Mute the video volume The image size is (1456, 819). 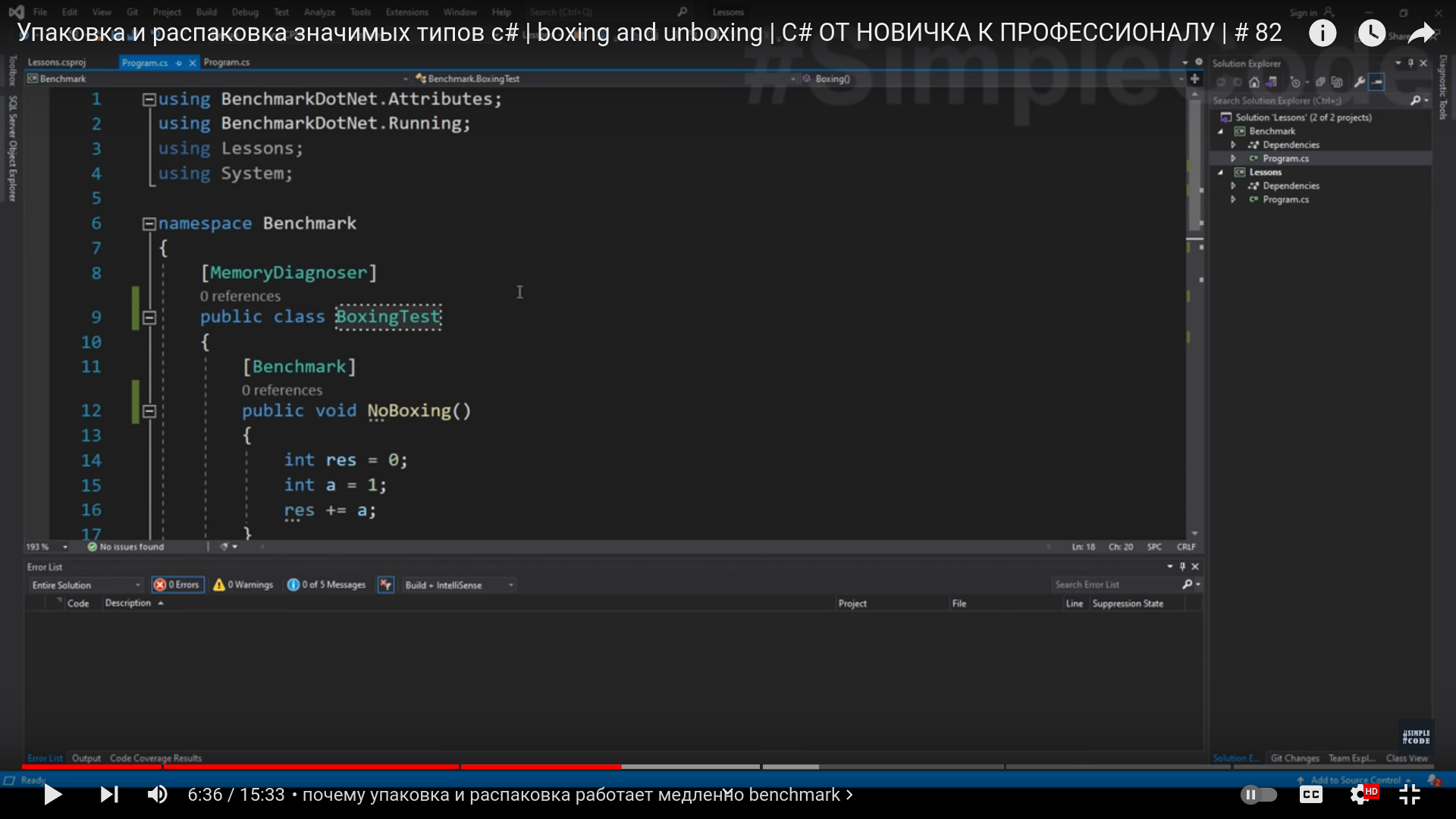(157, 795)
